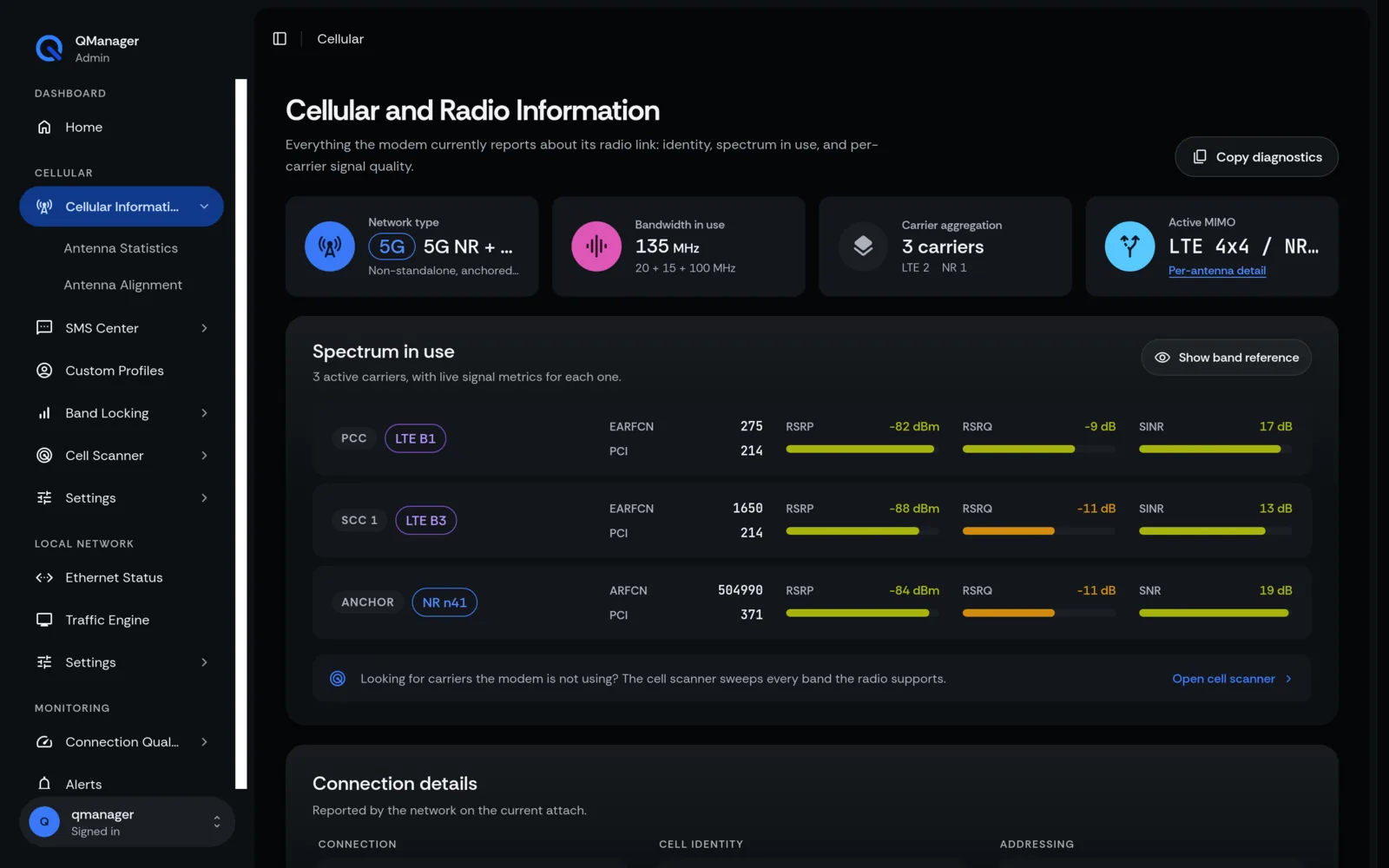Toggle the sidebar panel icon
This screenshot has width=1389, height=868.
click(280, 39)
